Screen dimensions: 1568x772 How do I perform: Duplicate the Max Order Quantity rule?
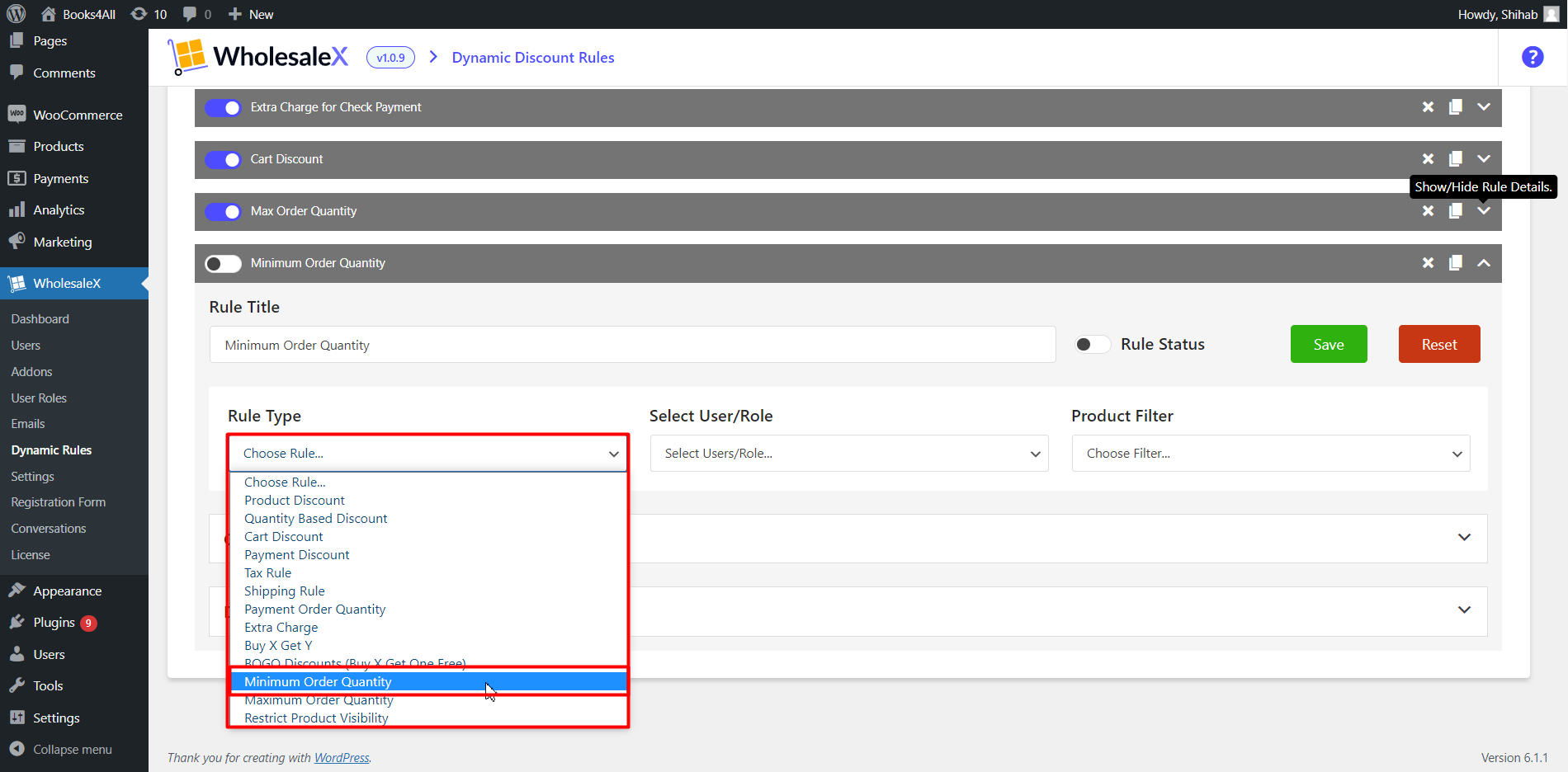(x=1456, y=211)
